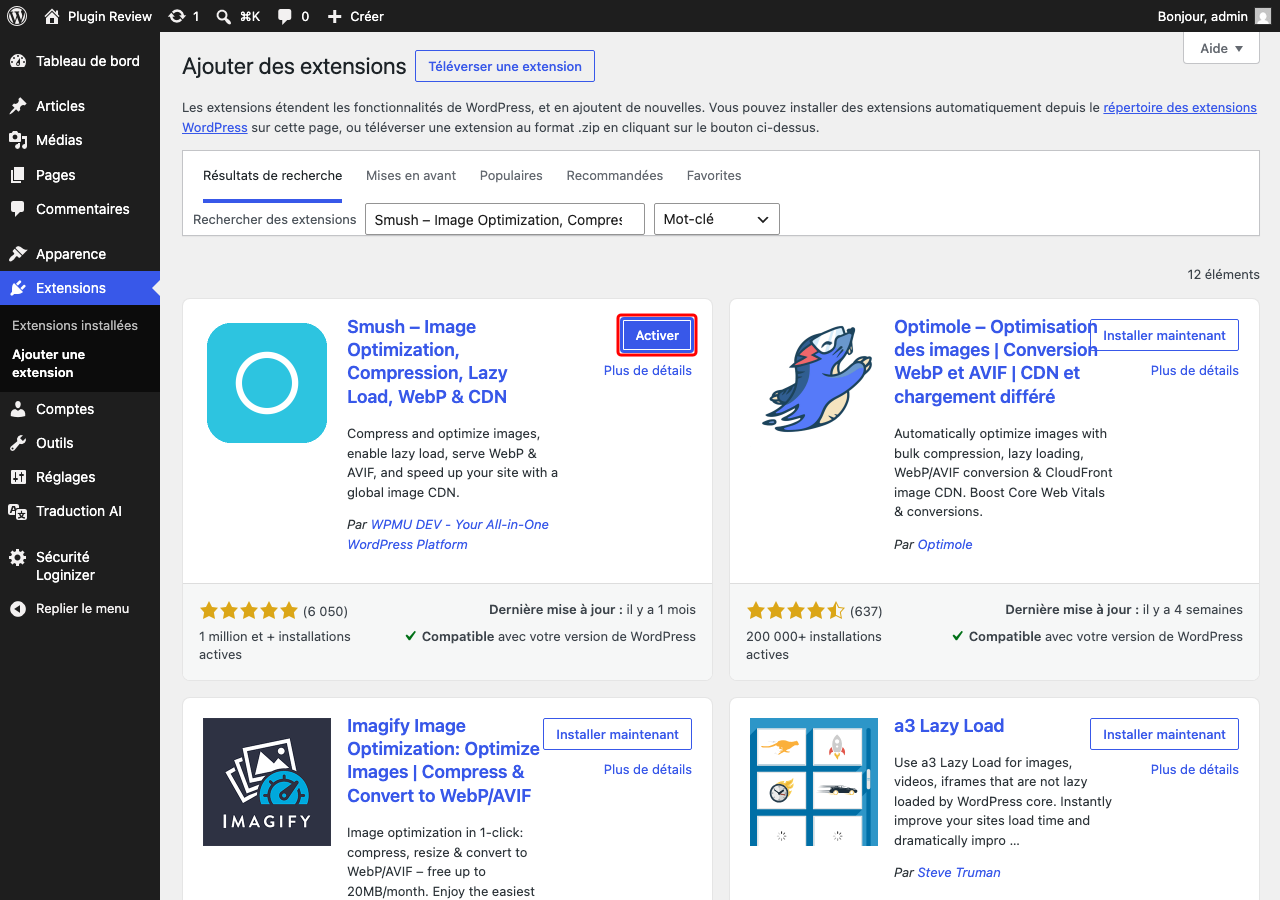
Task: Click the Outils wrench icon
Action: 18,443
